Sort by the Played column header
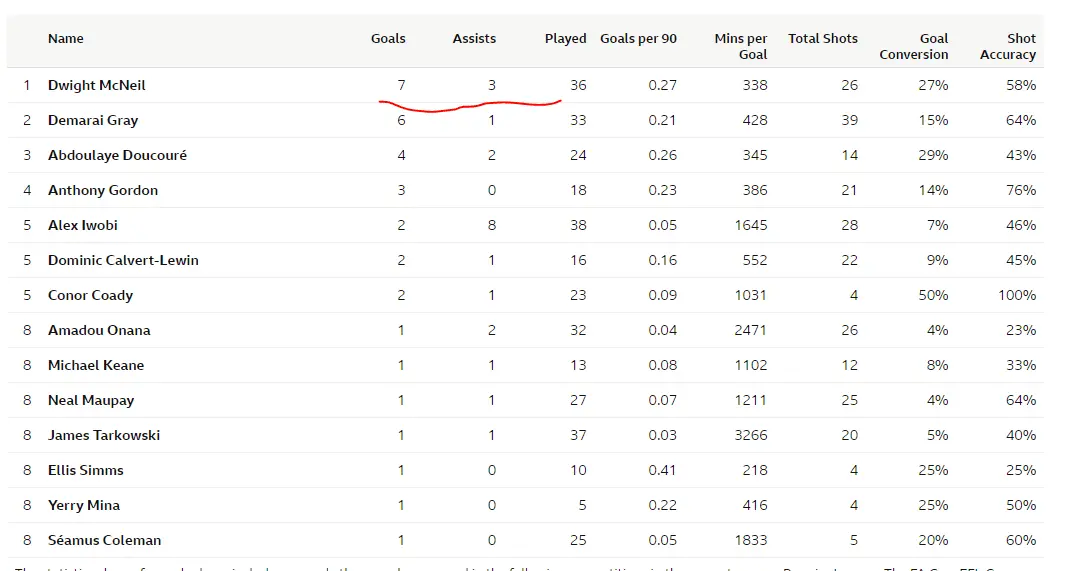The height and width of the screenshot is (571, 1071). pos(565,39)
